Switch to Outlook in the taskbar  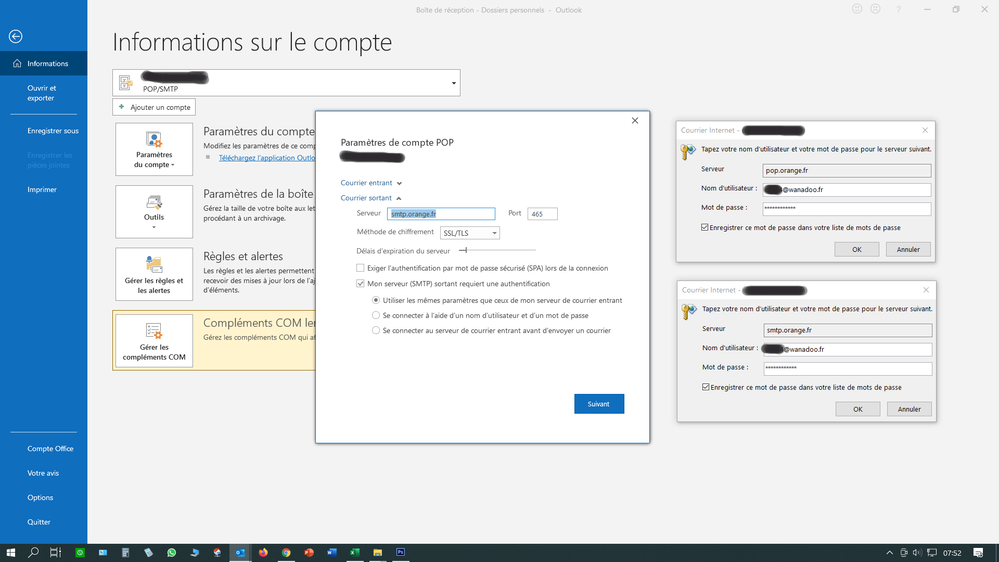(240, 552)
